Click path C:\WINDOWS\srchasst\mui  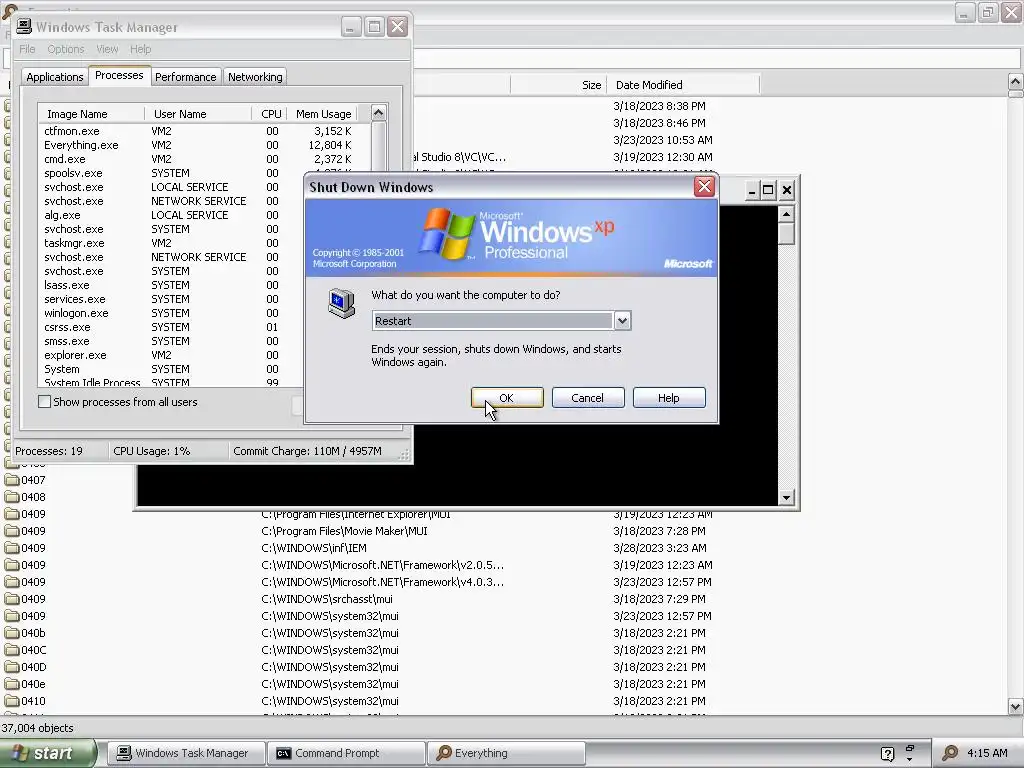pos(327,599)
